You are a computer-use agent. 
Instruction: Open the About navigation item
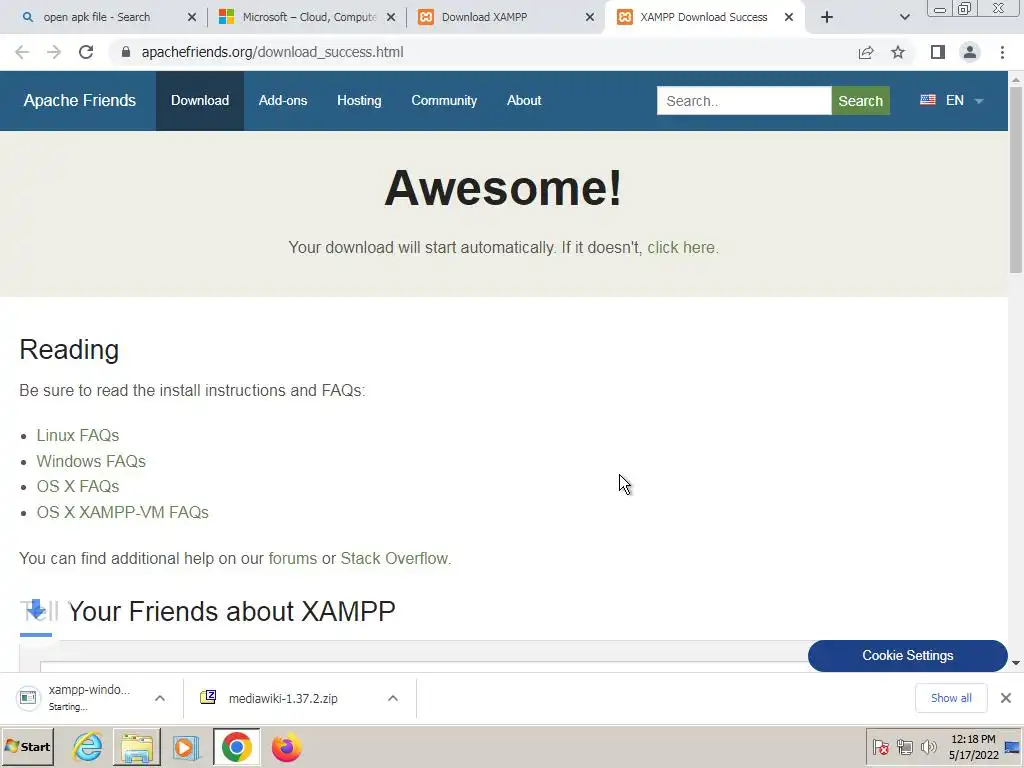(x=524, y=101)
